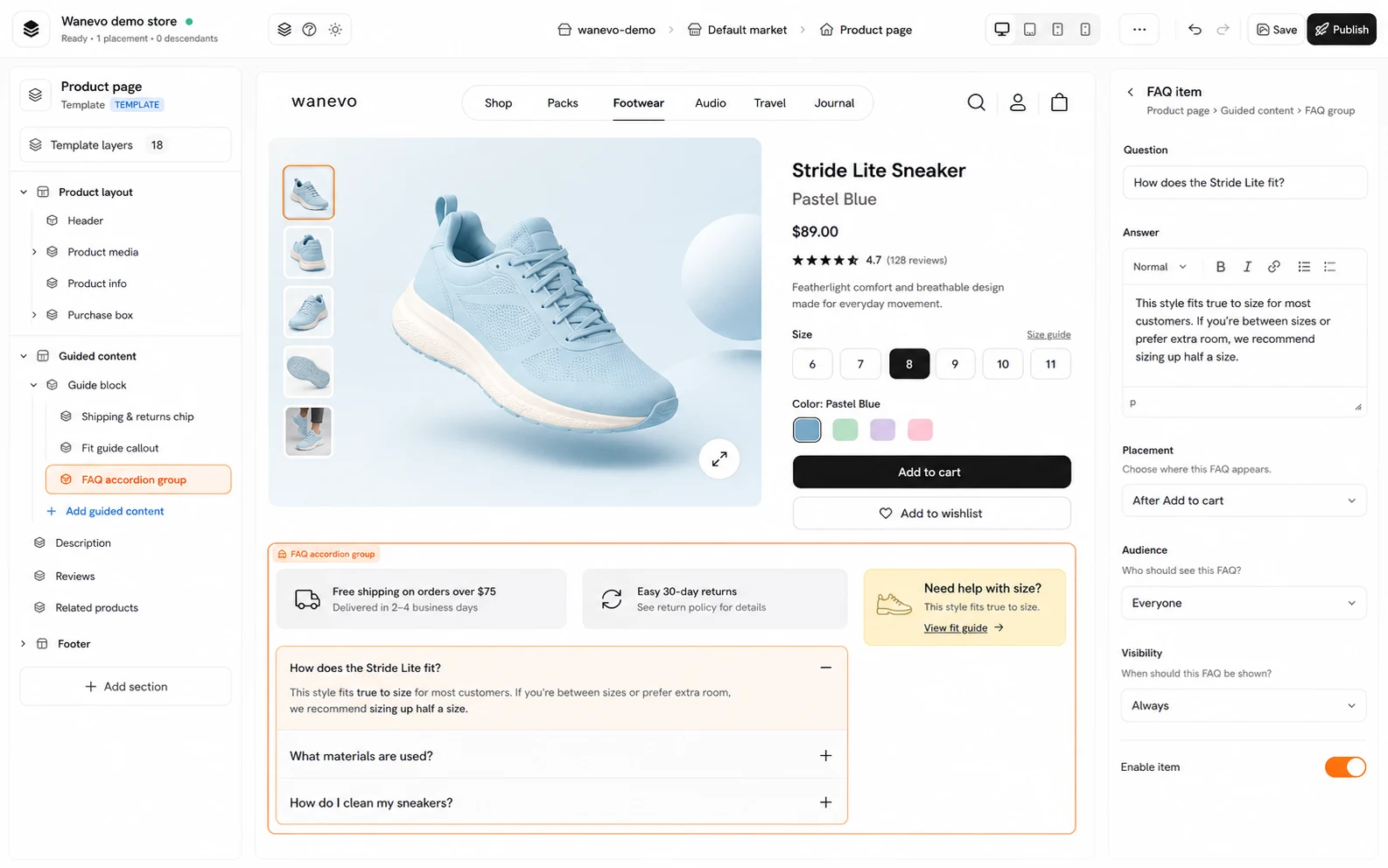1388x868 pixels.
Task: Choose the pink color swatch
Action: (x=920, y=430)
